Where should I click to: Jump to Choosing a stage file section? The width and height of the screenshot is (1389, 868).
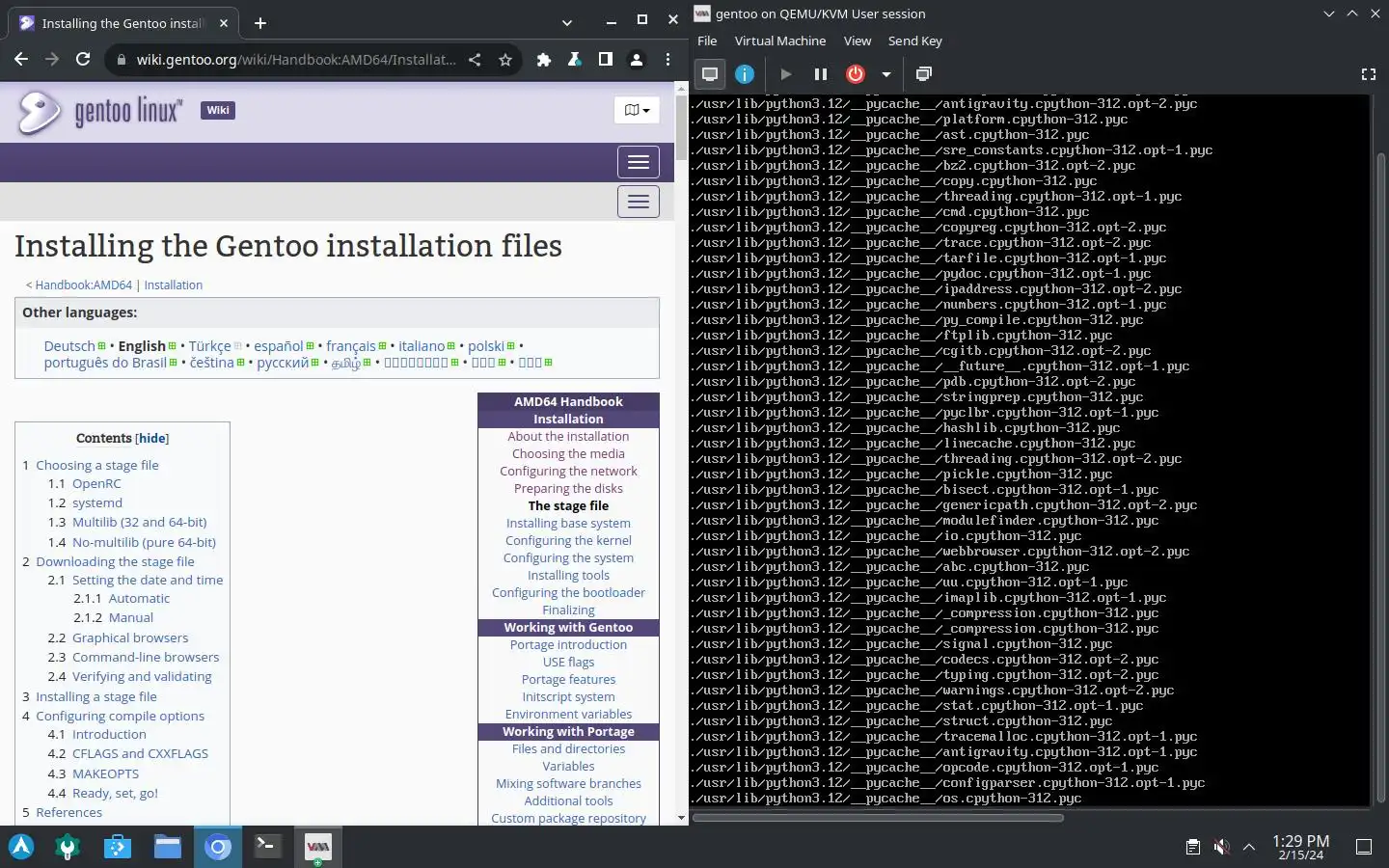(x=97, y=465)
